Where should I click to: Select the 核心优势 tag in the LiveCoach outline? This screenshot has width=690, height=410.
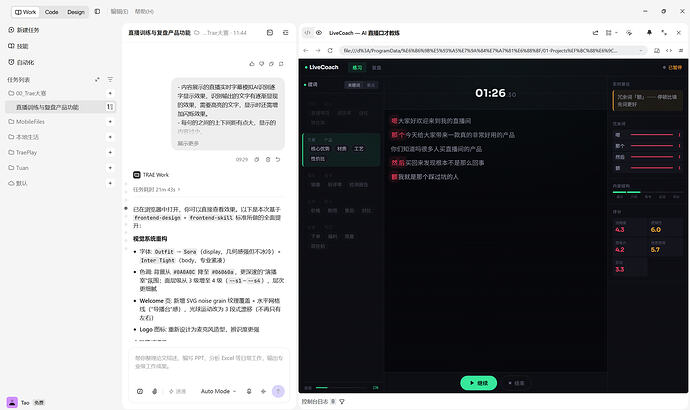tap(320, 149)
